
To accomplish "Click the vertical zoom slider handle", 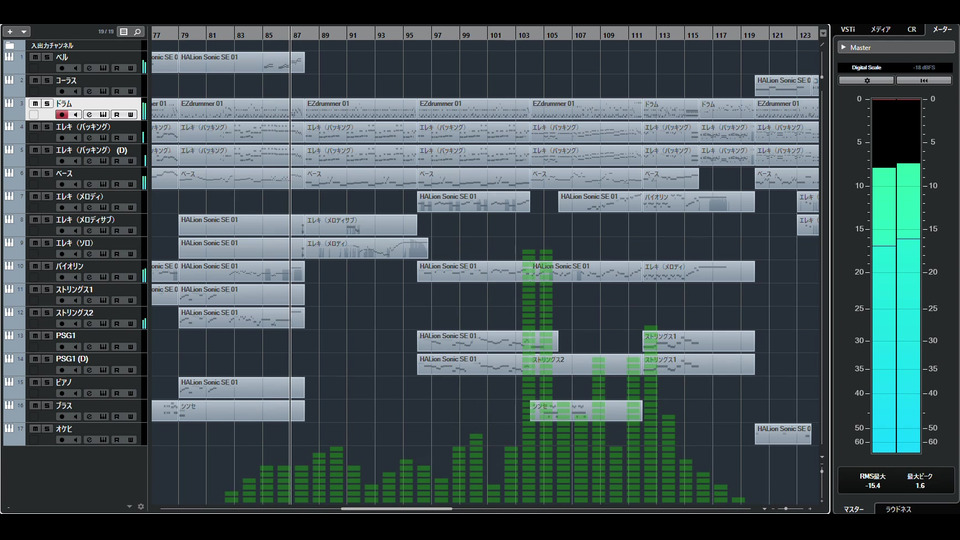I will (x=822, y=471).
